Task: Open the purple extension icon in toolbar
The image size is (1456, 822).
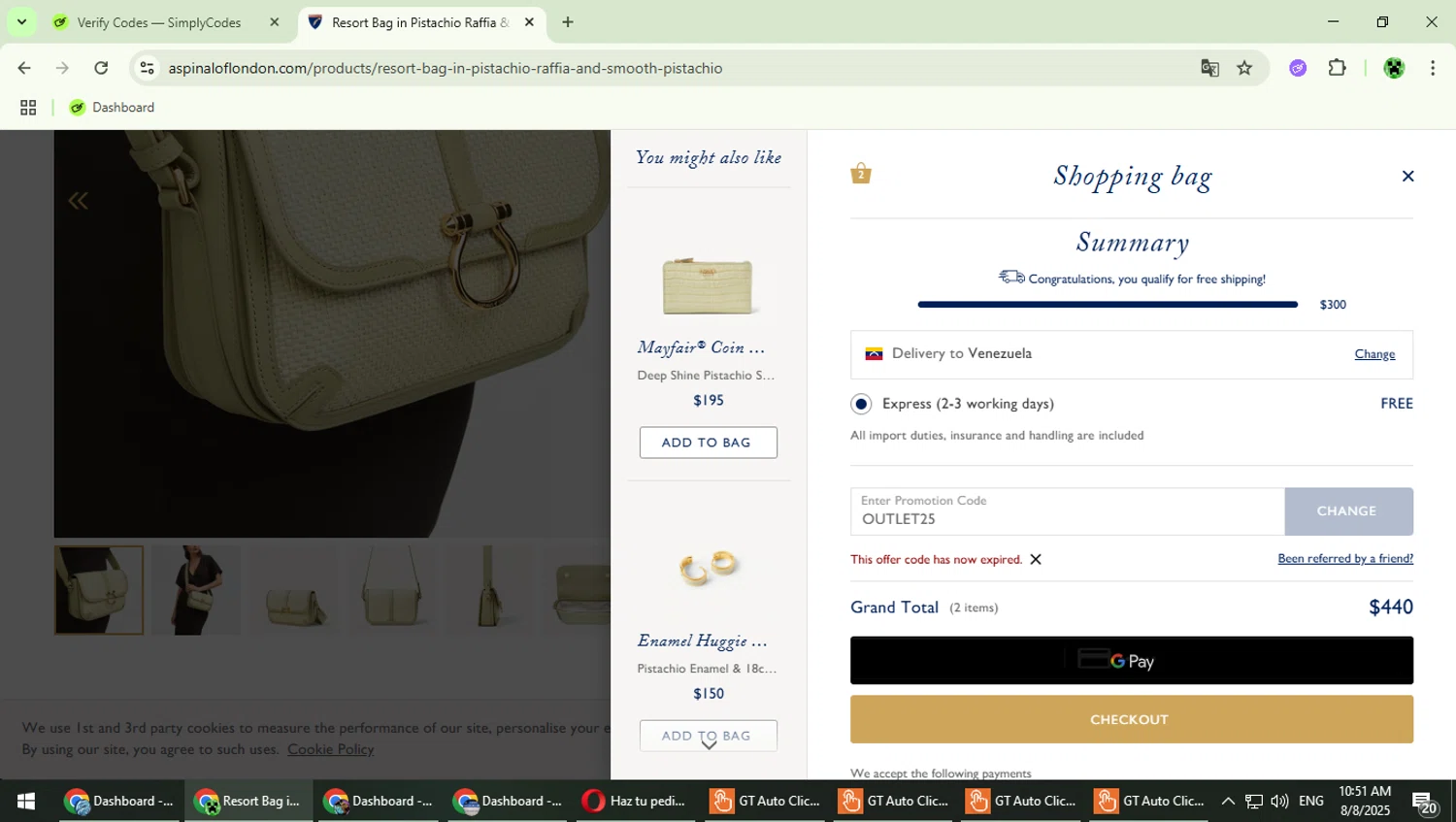Action: coord(1298,68)
